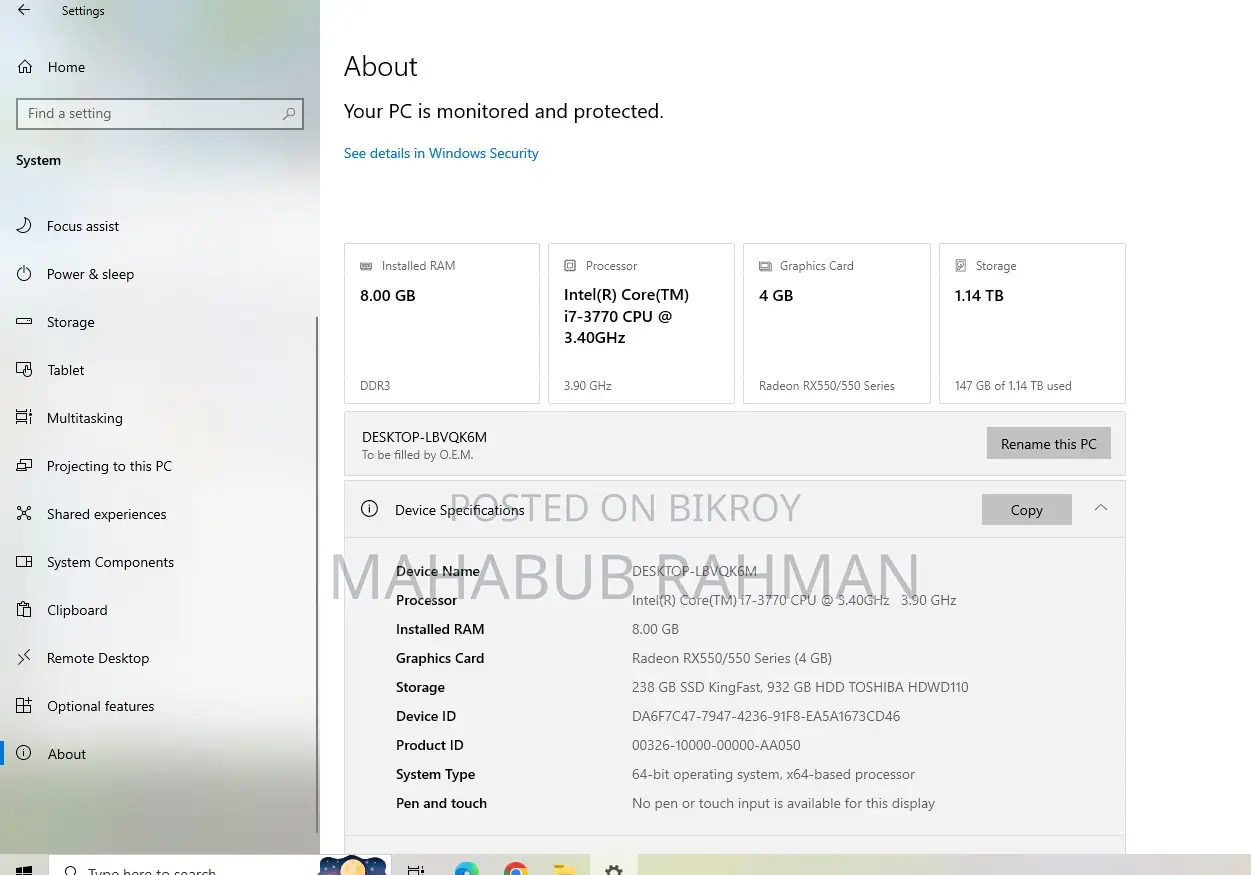Click the No pen or touch input text
Viewport: 1251px width, 875px height.
pyautogui.click(x=783, y=803)
